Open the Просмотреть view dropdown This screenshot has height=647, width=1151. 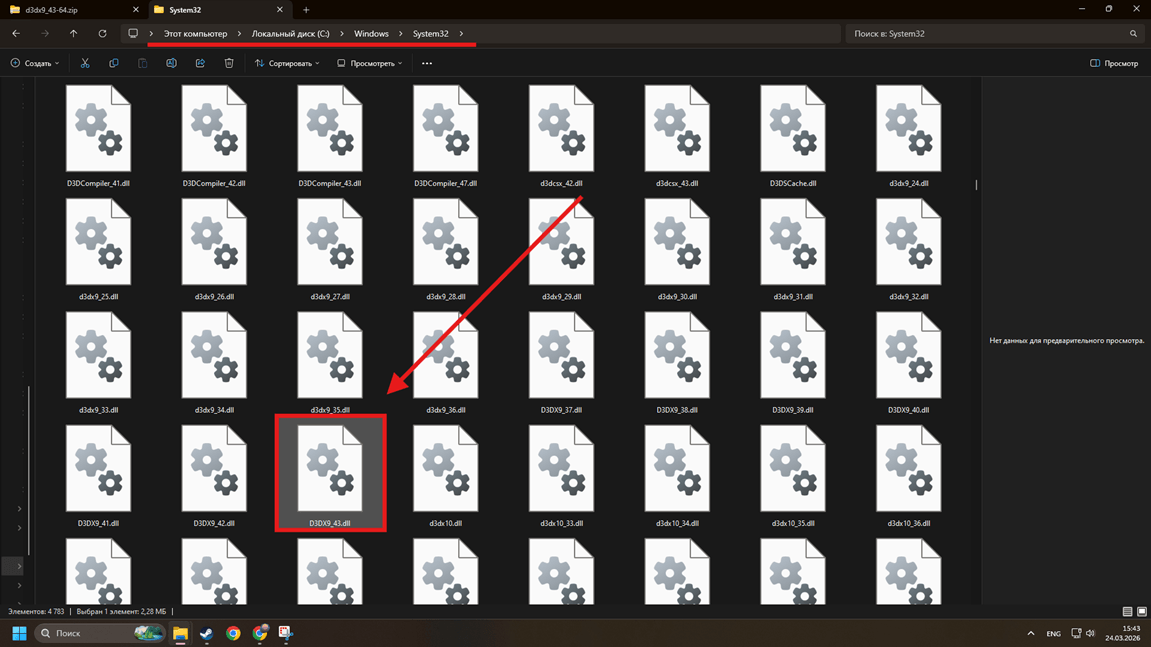[370, 63]
